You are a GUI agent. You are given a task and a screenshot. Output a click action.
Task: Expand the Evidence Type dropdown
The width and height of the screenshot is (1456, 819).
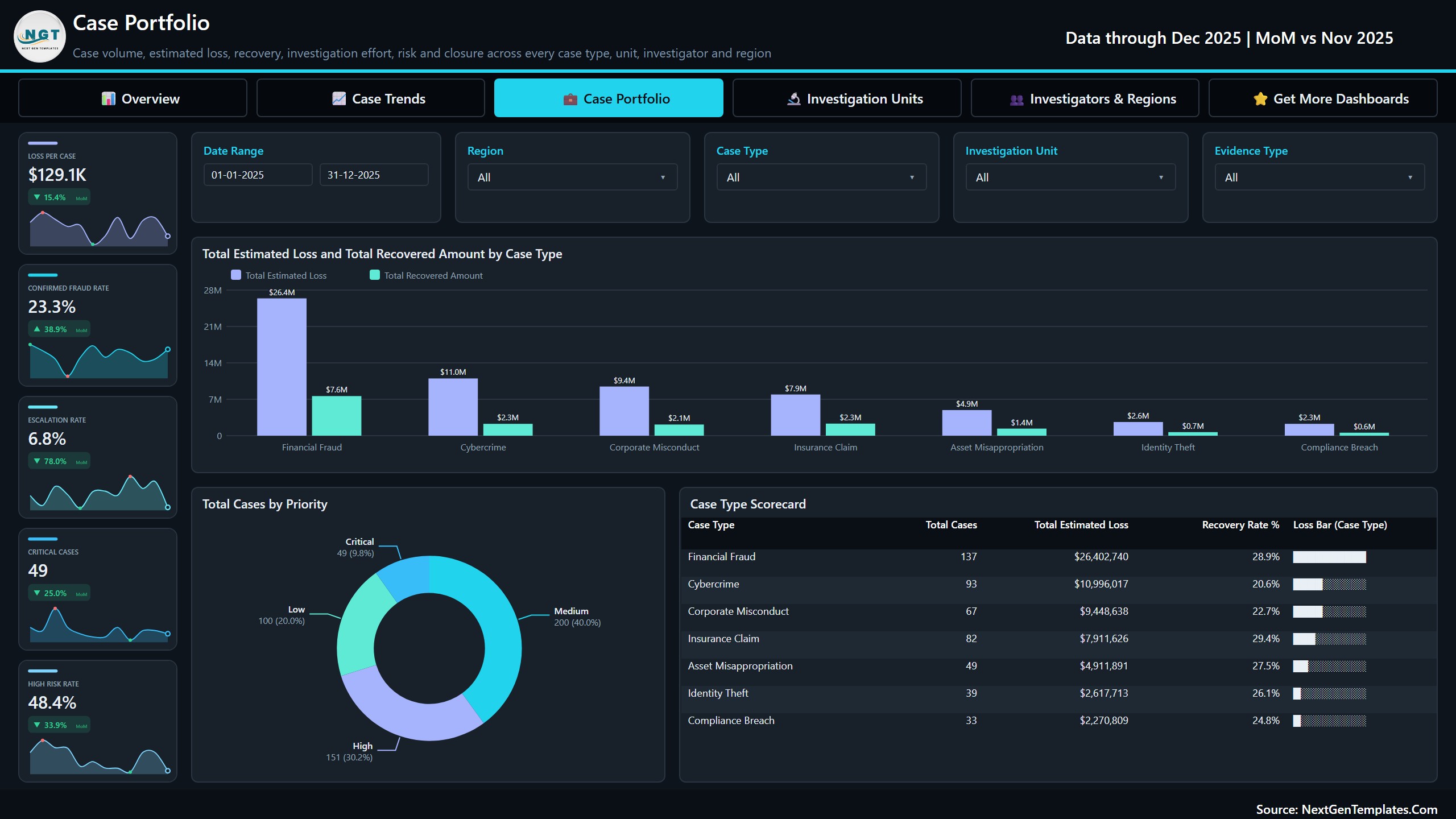(x=1320, y=177)
